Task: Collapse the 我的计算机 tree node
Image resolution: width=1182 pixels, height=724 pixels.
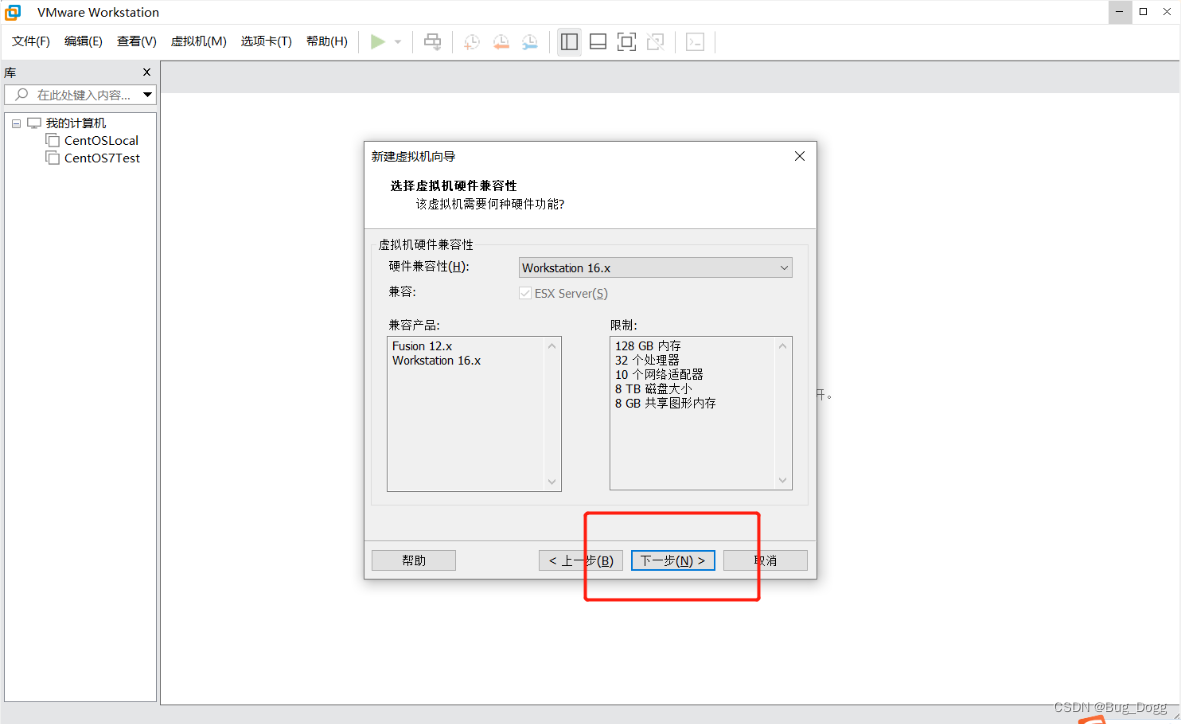Action: [x=17, y=123]
